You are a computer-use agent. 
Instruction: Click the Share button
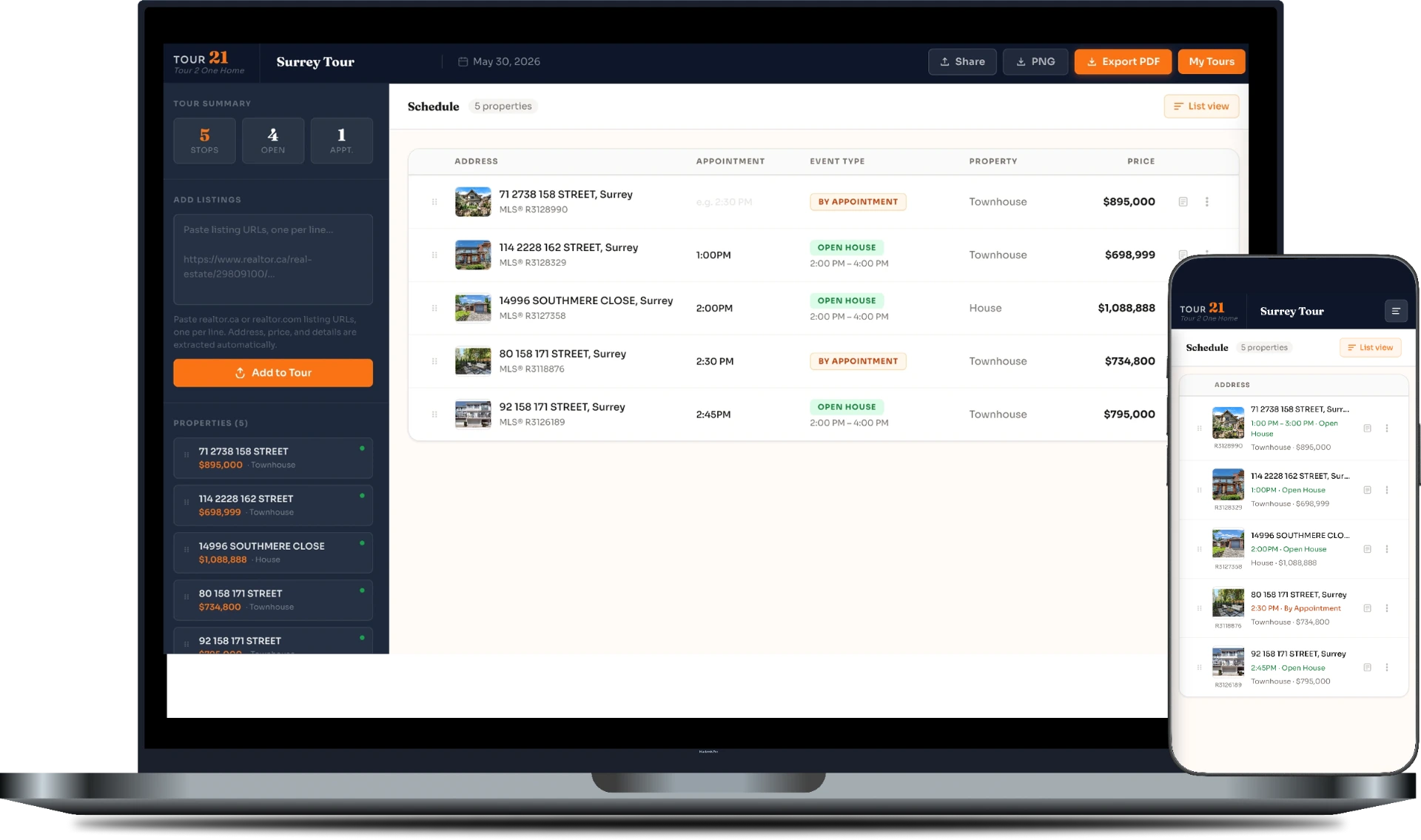pyautogui.click(x=962, y=61)
